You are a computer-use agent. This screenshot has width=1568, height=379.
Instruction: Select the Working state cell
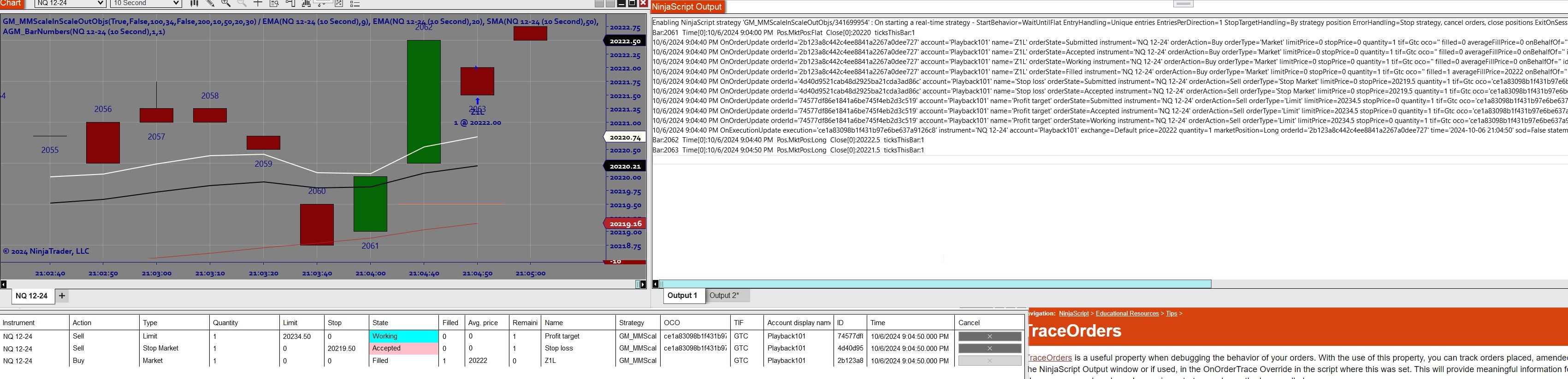[x=404, y=337]
